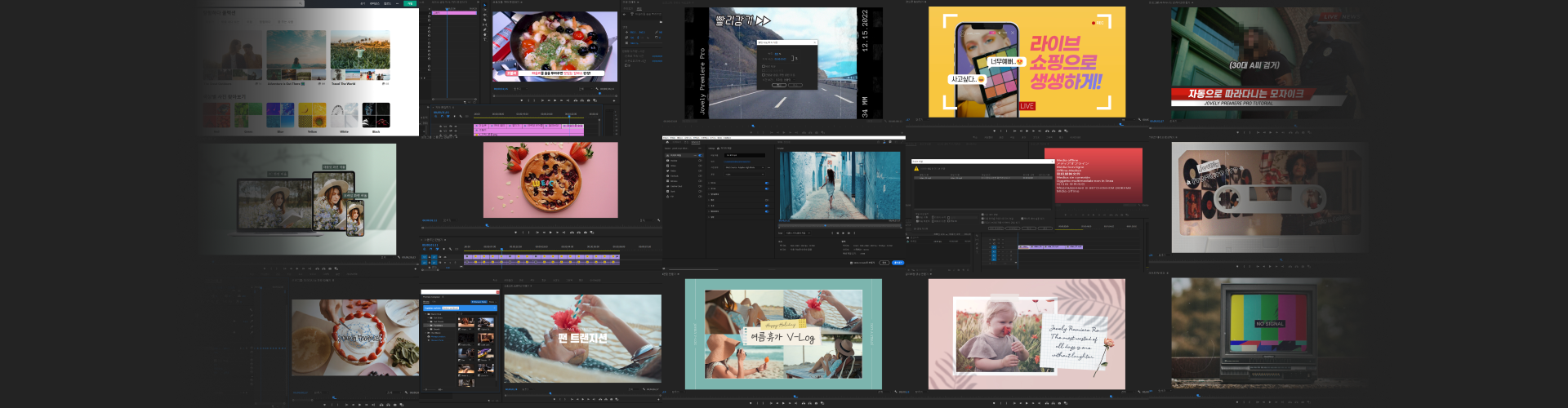Click the blue Export button in the export window
Image resolution: width=1568 pixels, height=408 pixels.
(898, 263)
